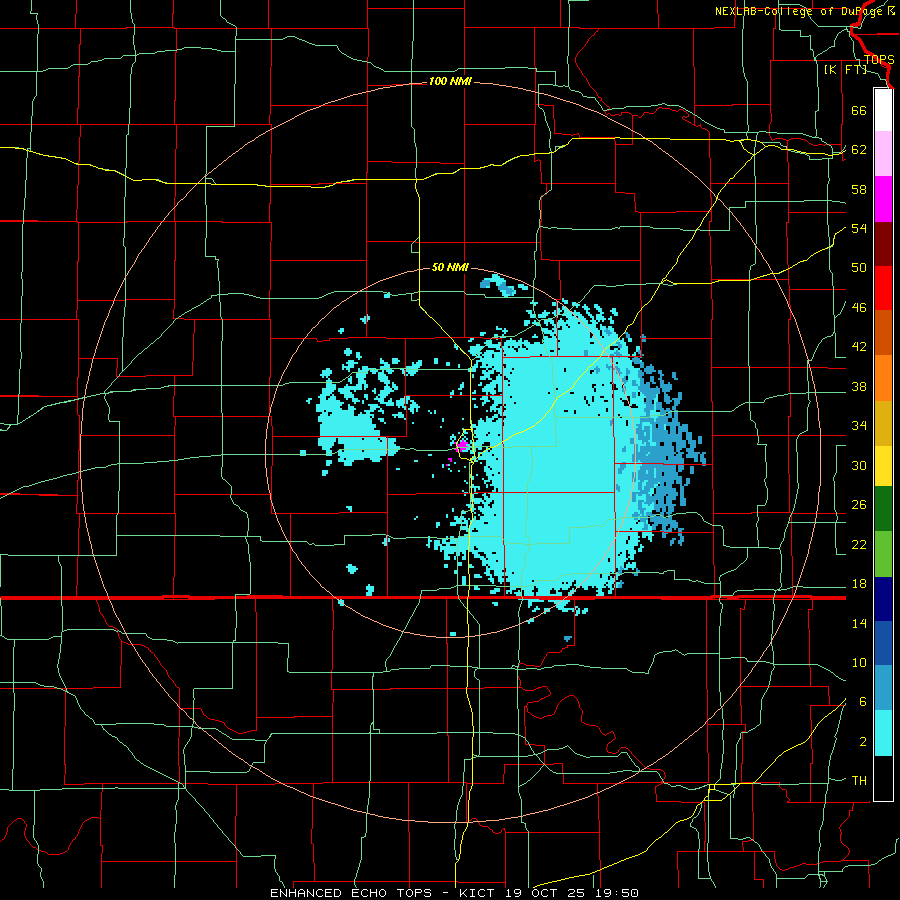Click the [K FT] units label

pyautogui.click(x=845, y=69)
